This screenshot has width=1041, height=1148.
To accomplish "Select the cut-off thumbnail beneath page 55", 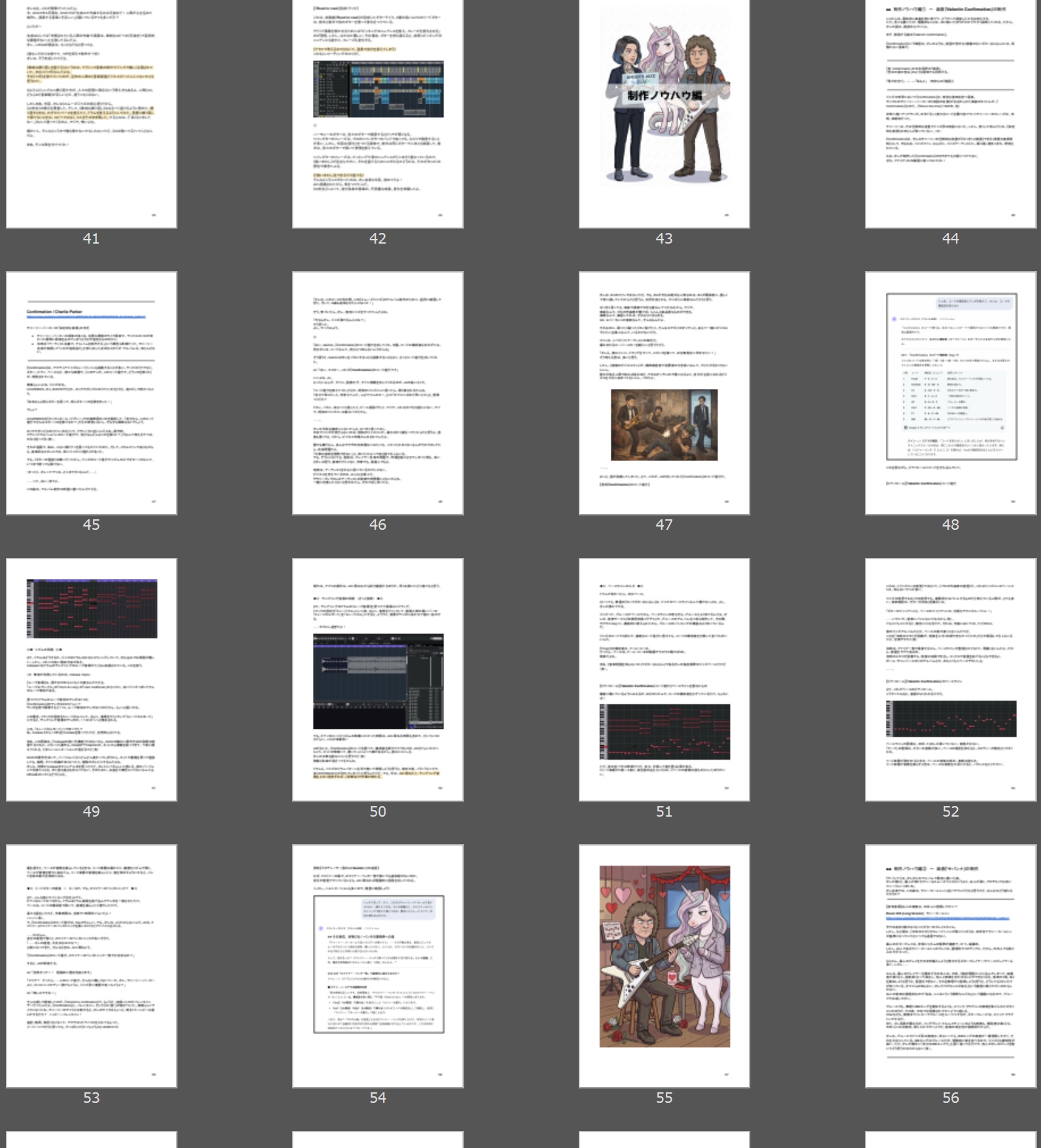I will 664,1139.
